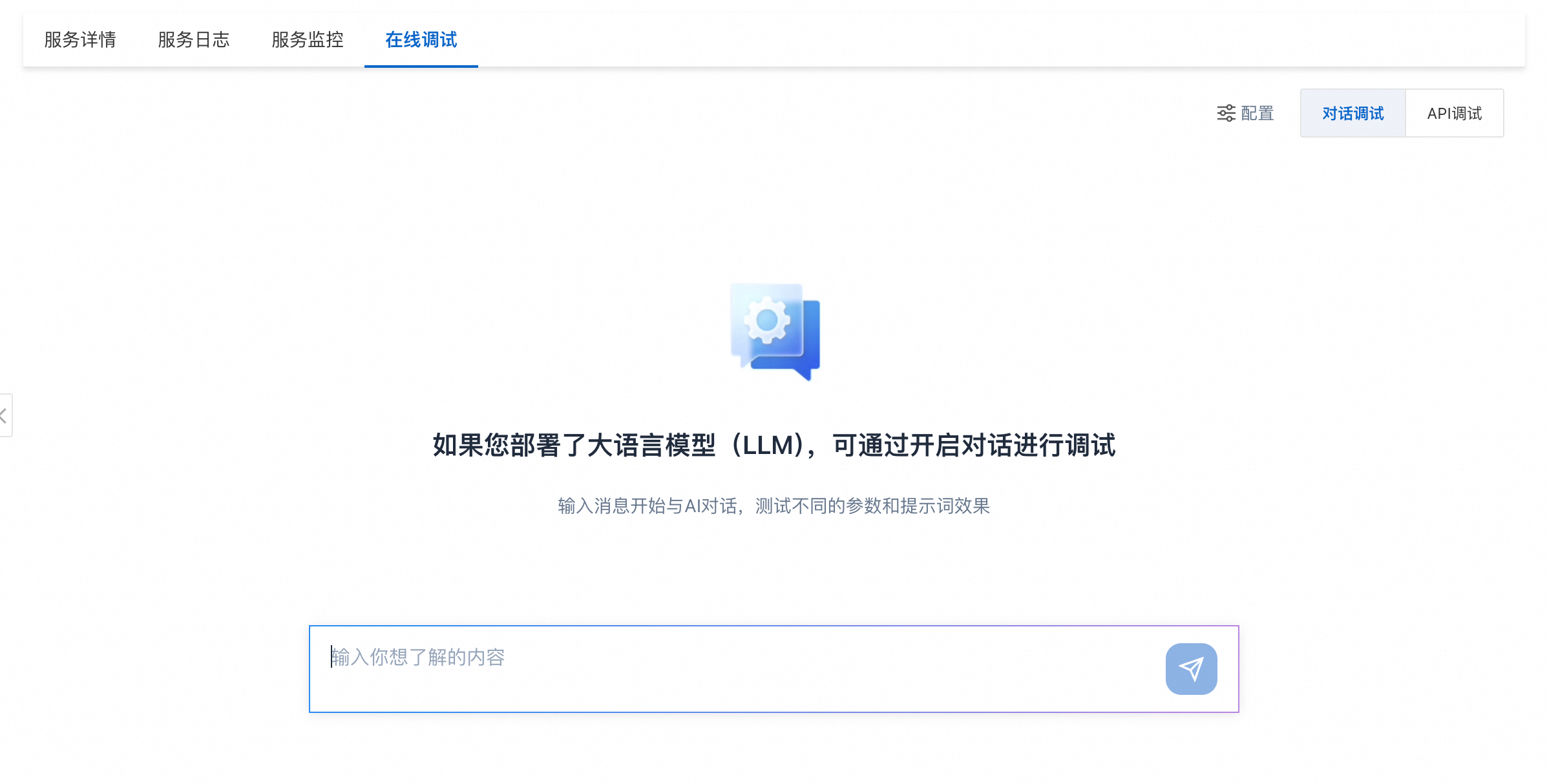Image resolution: width=1547 pixels, height=784 pixels.
Task: Click blank area of the top tab bar
Action: (x=969, y=40)
